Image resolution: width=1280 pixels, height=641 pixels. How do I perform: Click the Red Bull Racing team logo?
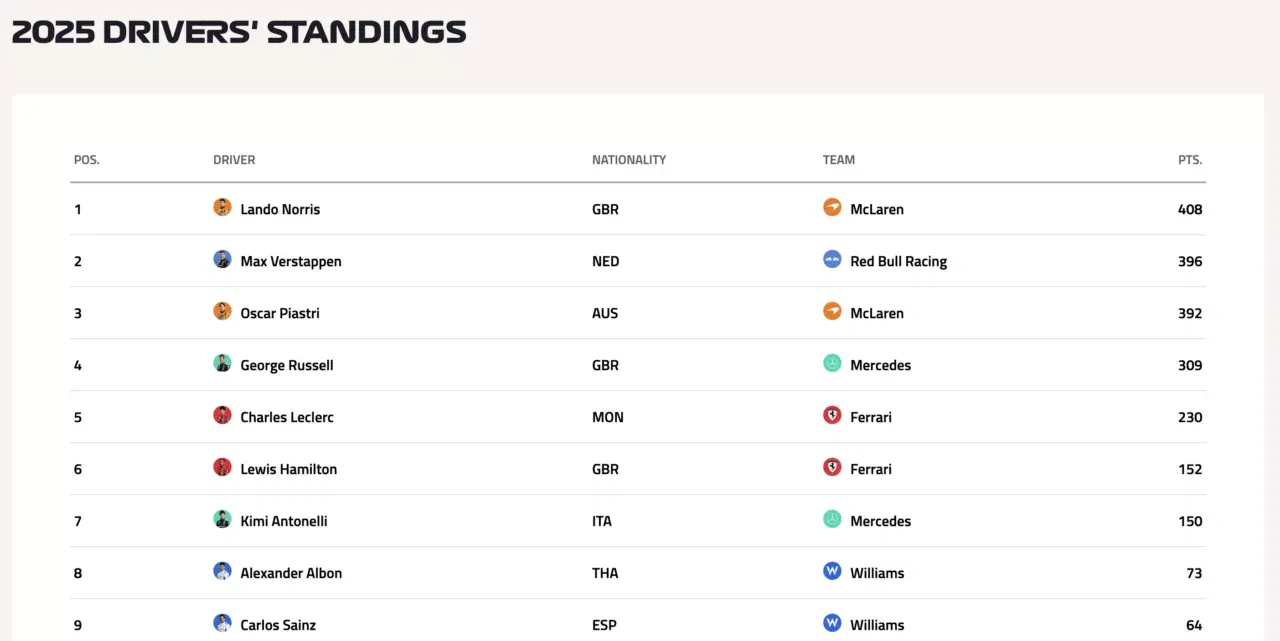pos(832,260)
